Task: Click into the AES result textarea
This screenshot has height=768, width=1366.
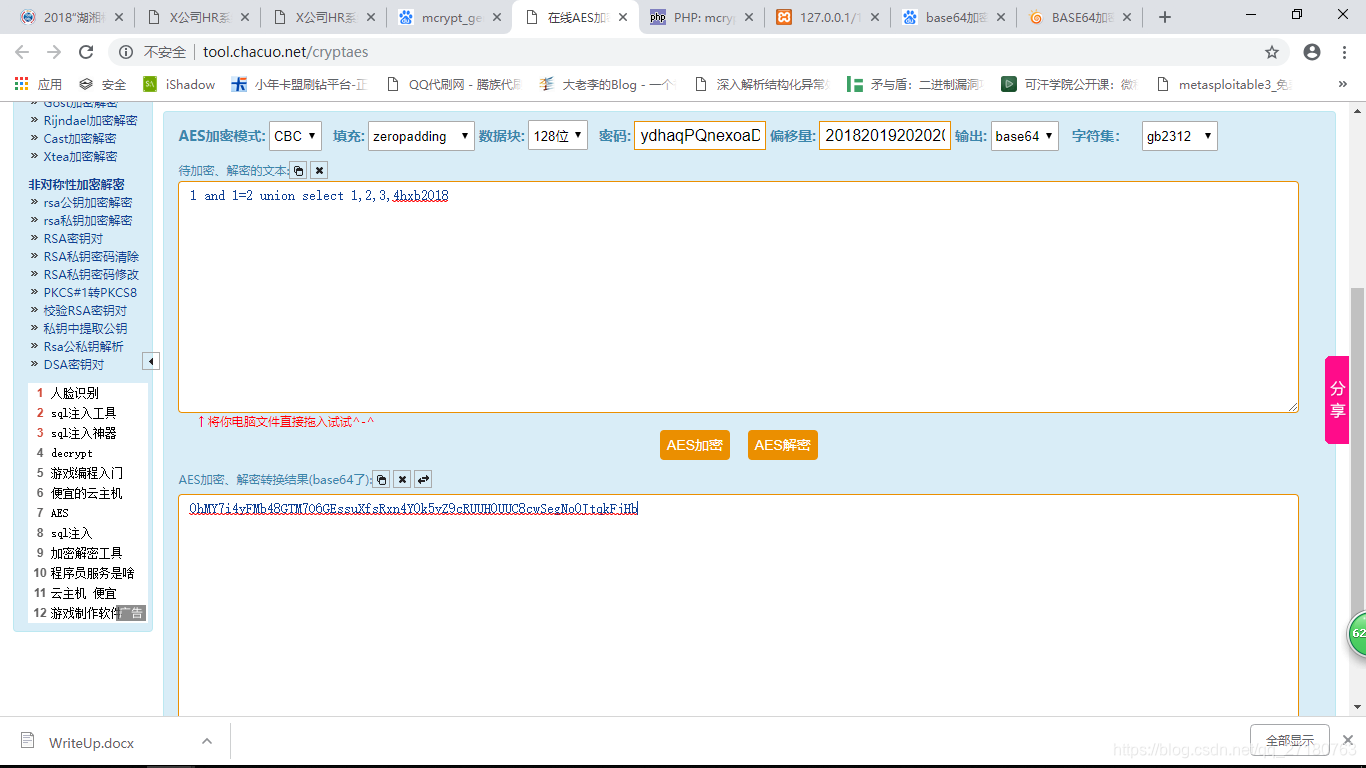Action: (x=738, y=605)
